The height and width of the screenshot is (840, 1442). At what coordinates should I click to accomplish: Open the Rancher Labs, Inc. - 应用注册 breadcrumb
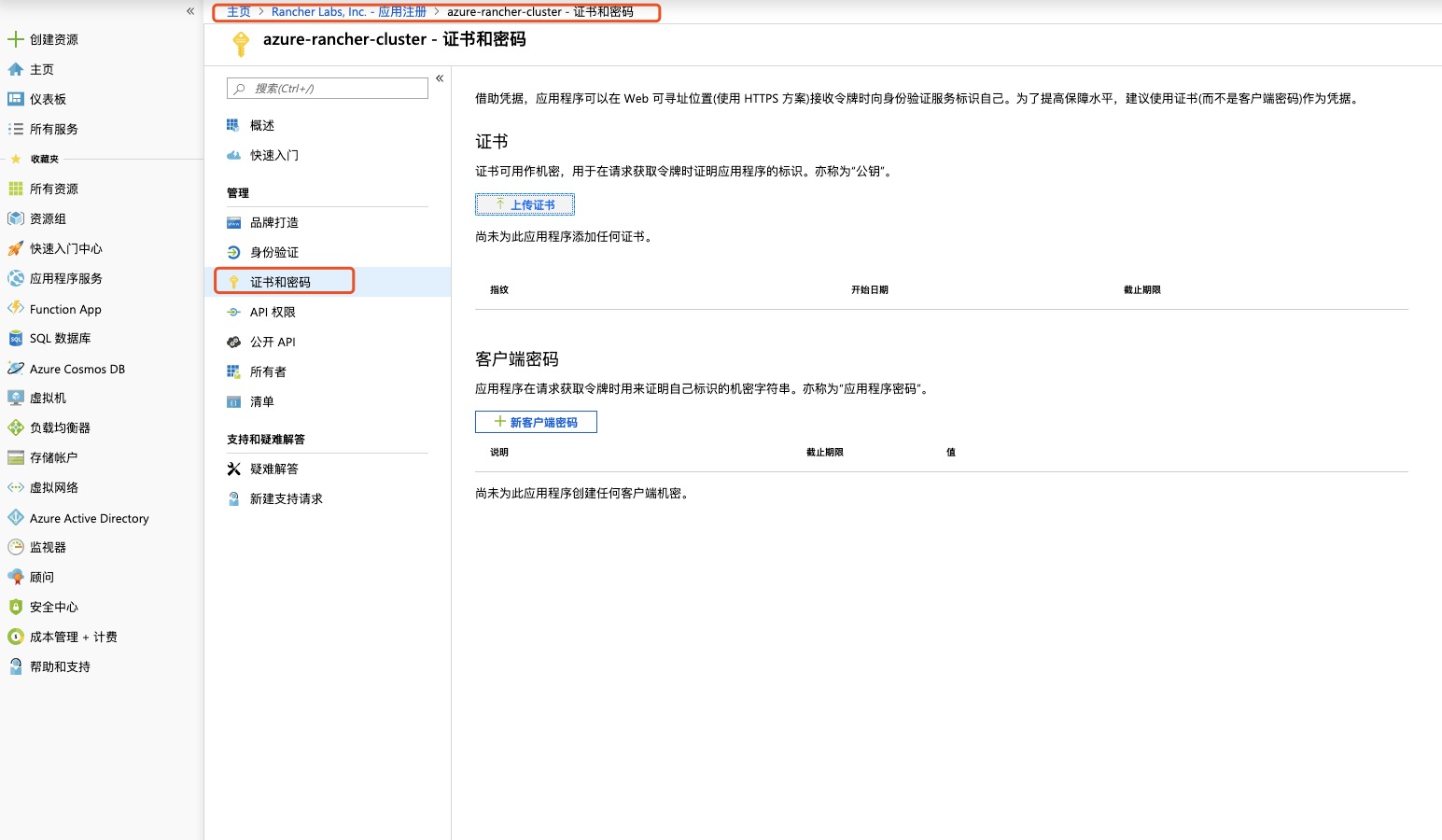pyautogui.click(x=349, y=12)
